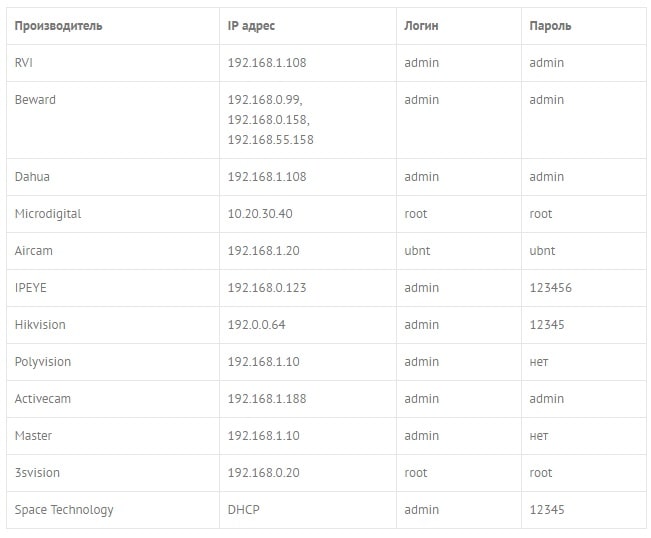Image resolution: width=651 pixels, height=538 pixels.
Task: Click Beward IP 192.168.0.99 text
Action: 265,100
